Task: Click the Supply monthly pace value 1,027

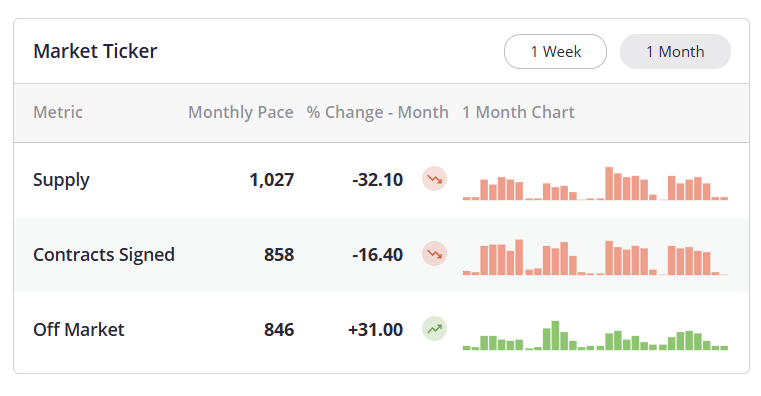Action: 272,180
